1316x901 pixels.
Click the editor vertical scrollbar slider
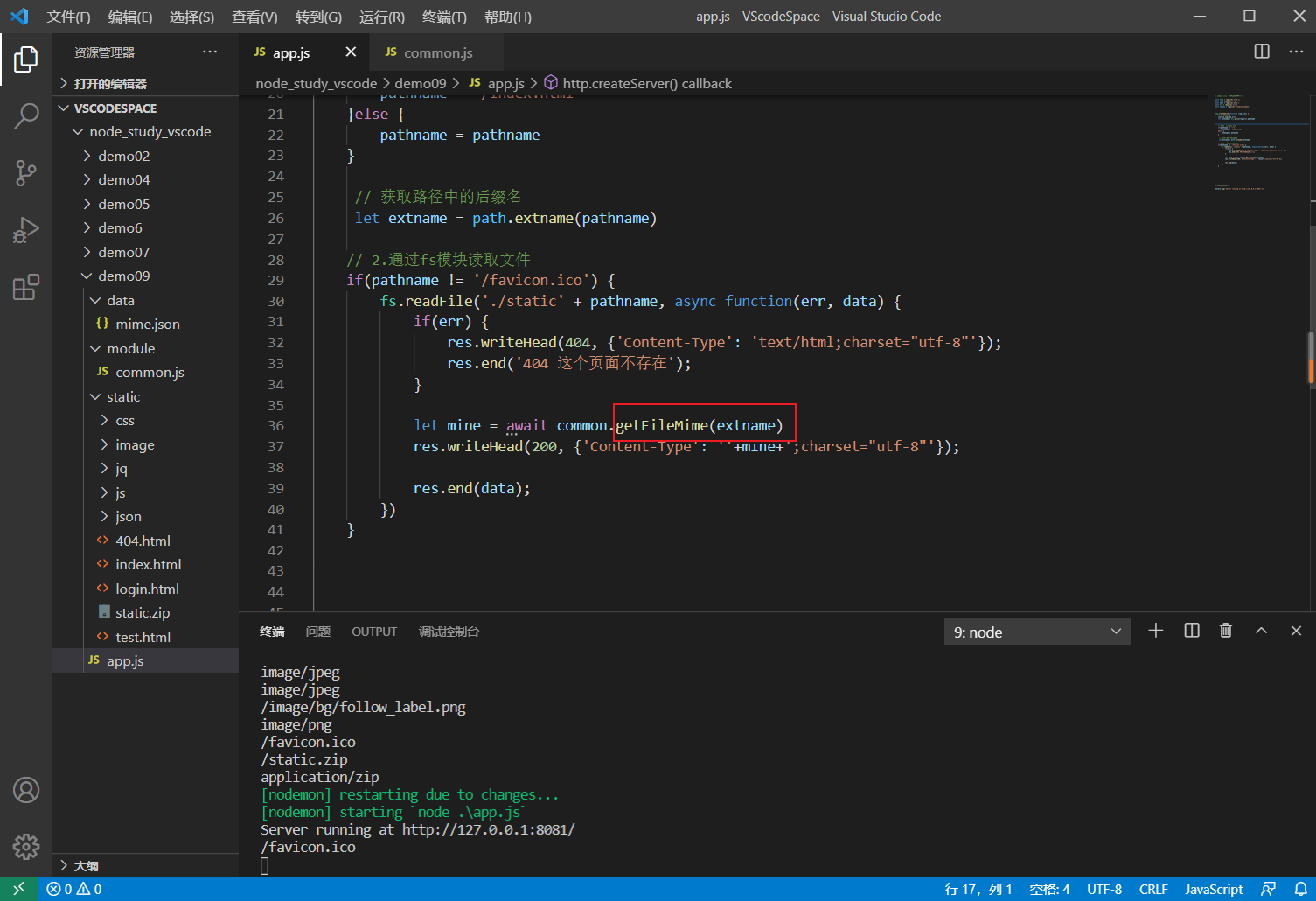[1312, 359]
